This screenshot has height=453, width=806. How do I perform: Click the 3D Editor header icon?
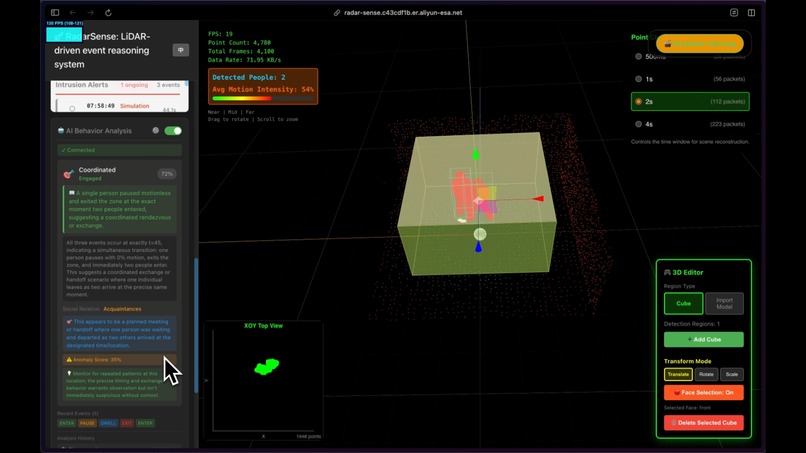667,273
